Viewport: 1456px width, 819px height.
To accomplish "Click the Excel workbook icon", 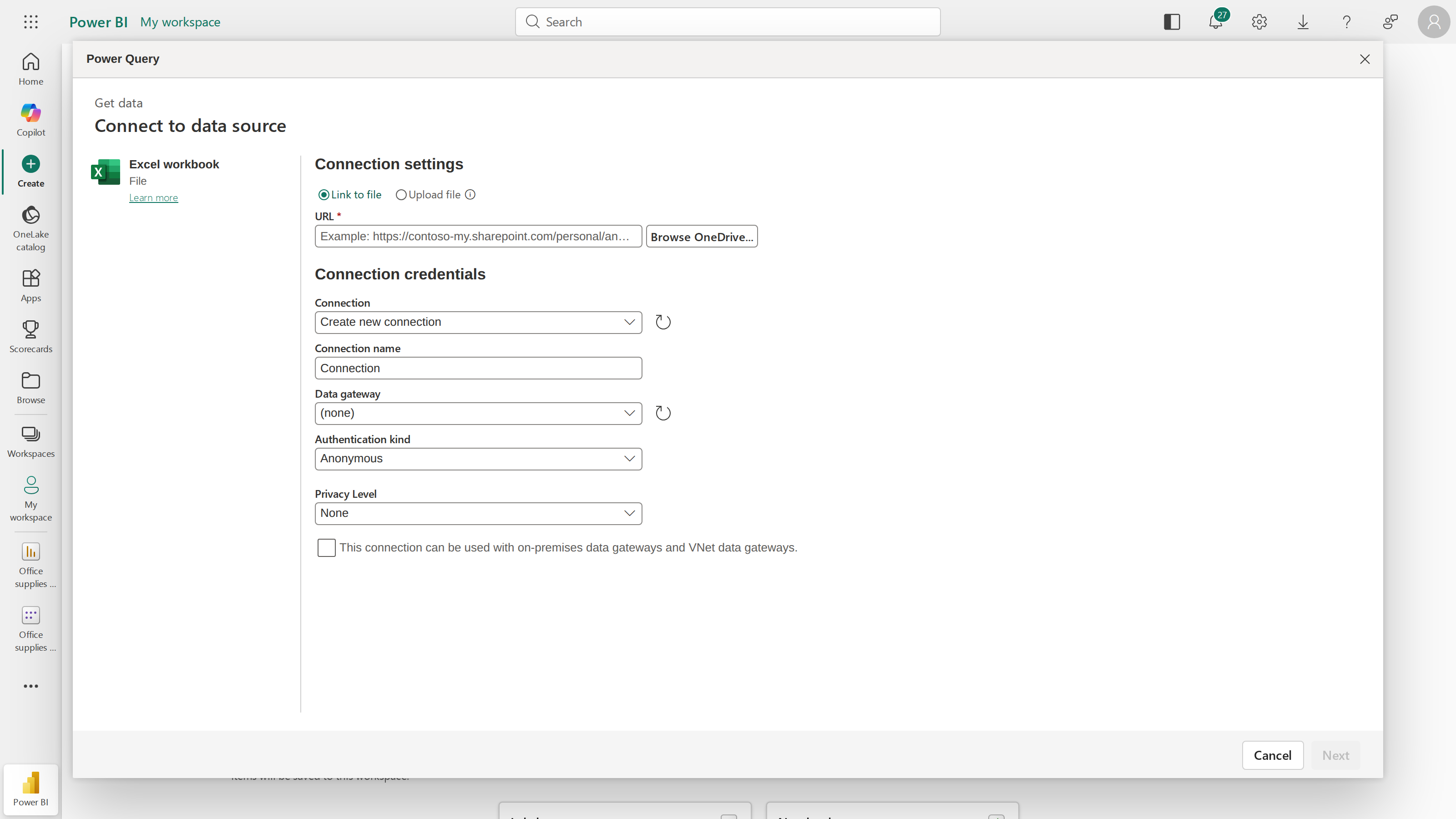I will (106, 172).
